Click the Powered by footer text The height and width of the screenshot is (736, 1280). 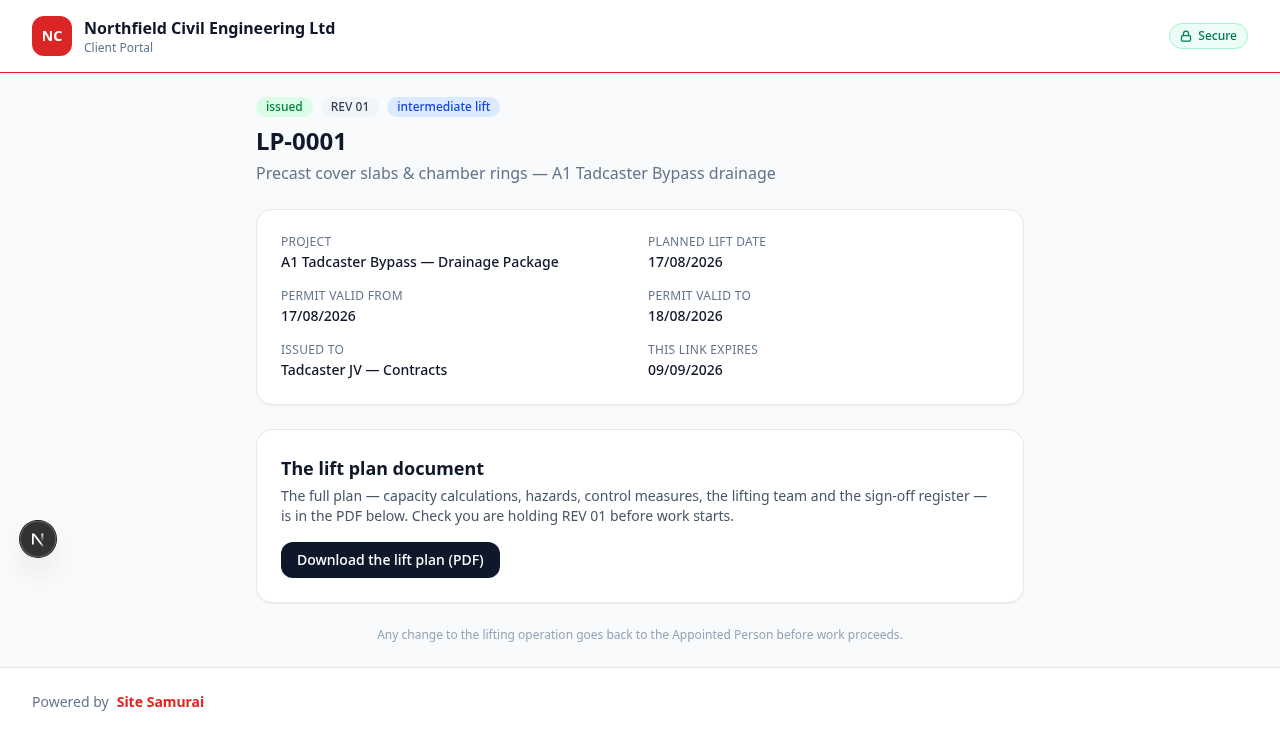click(70, 702)
